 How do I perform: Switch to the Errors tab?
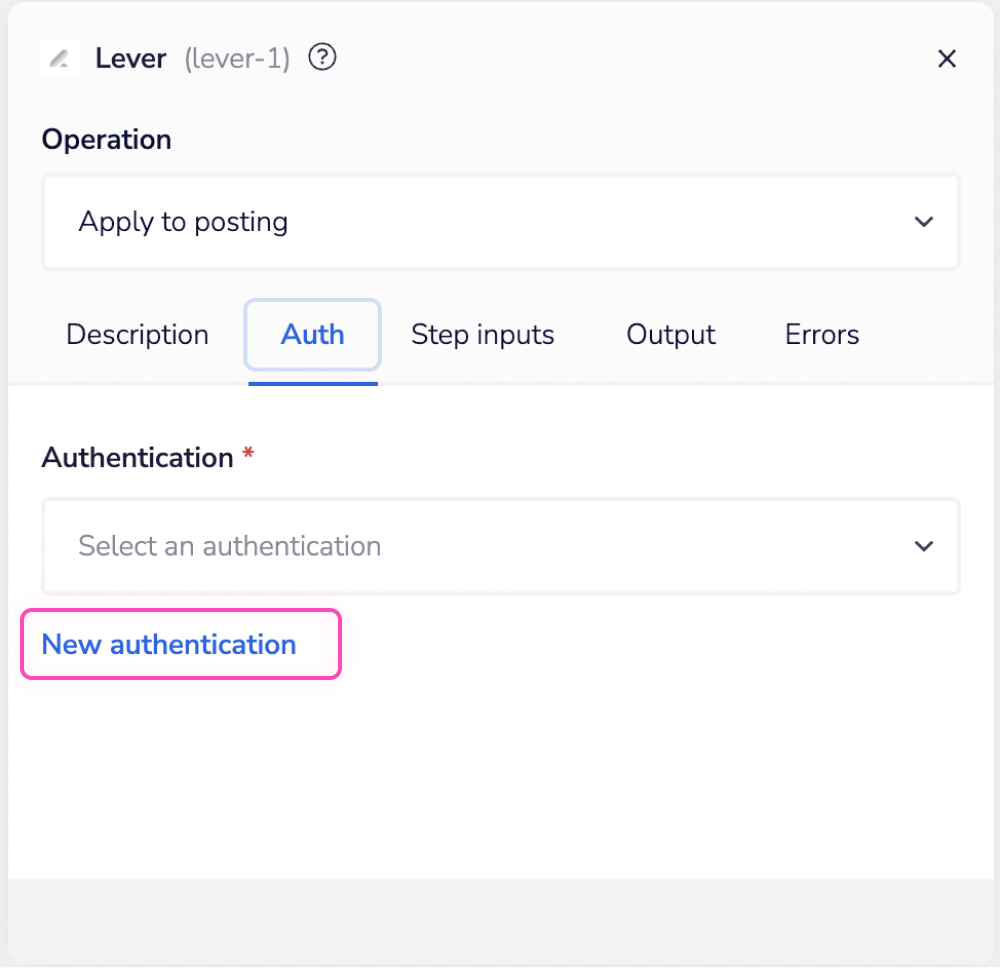pos(821,335)
